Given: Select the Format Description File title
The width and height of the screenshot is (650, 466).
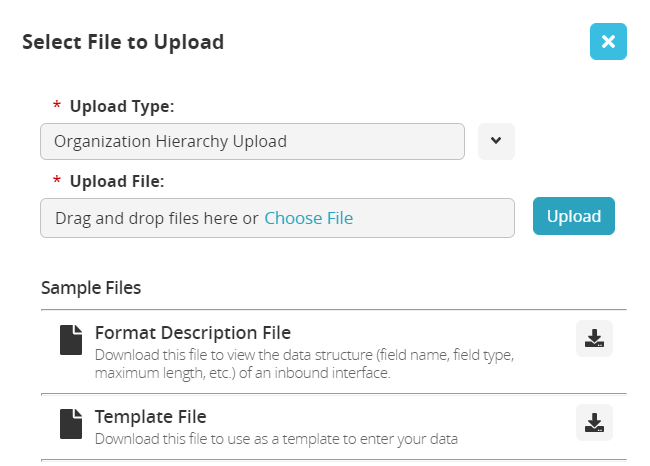Looking at the screenshot, I should pyautogui.click(x=193, y=332).
